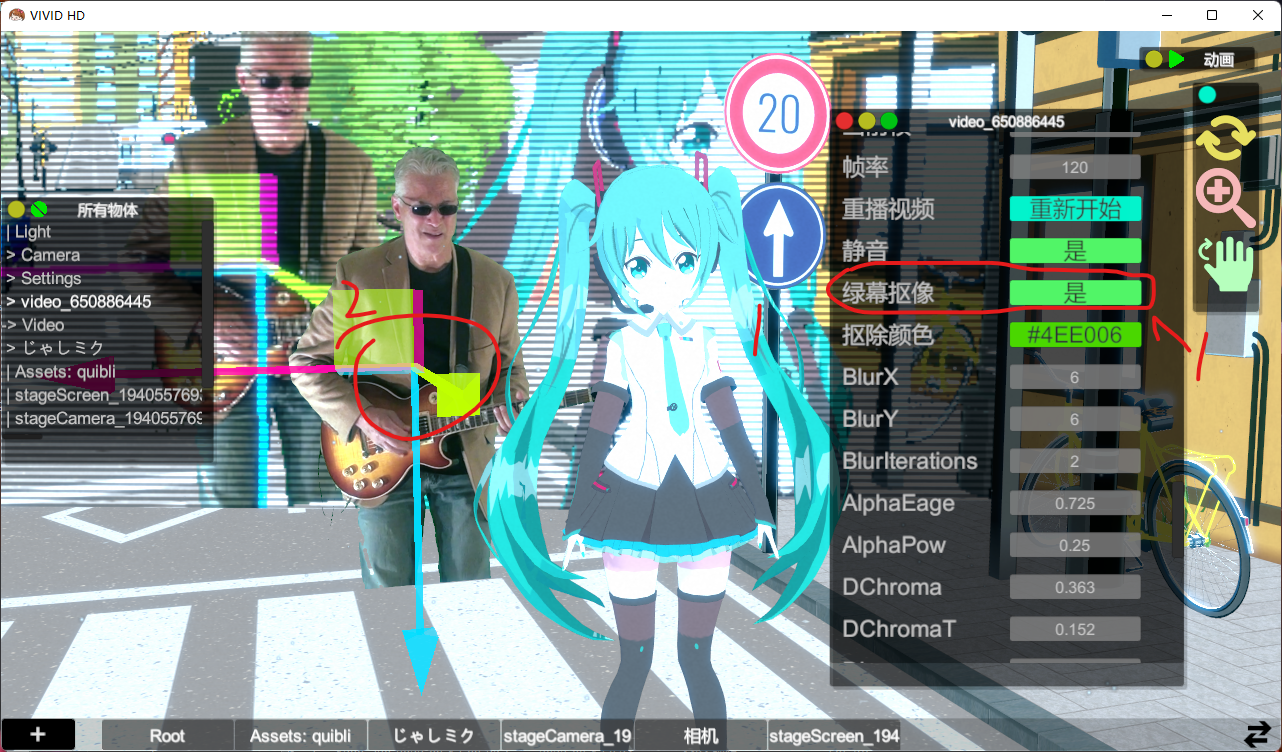Screen dimensions: 1282x752
Task: Click the BlurIterations value field
Action: click(1075, 461)
